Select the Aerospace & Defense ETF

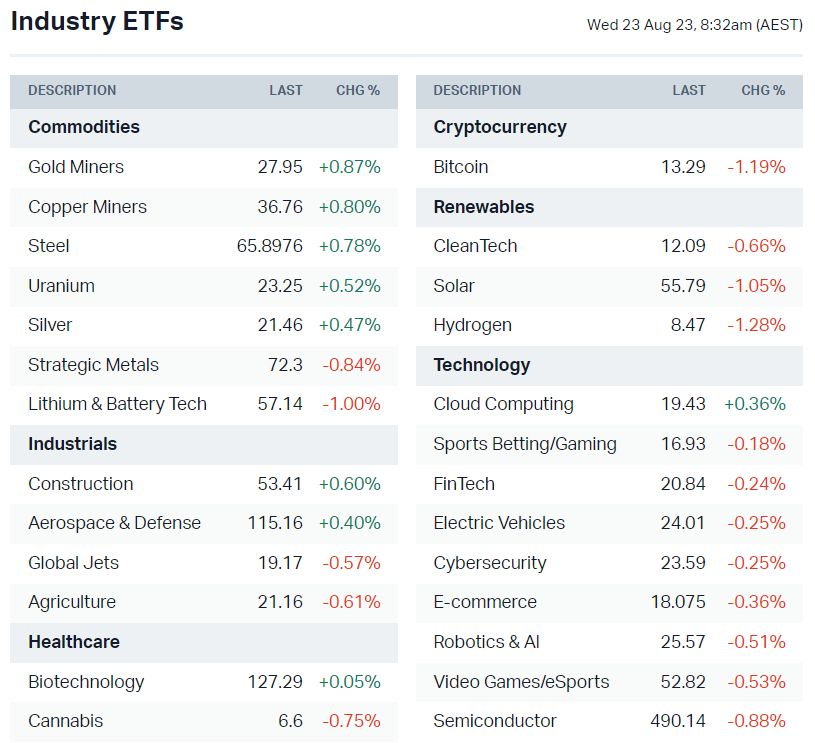(x=114, y=523)
